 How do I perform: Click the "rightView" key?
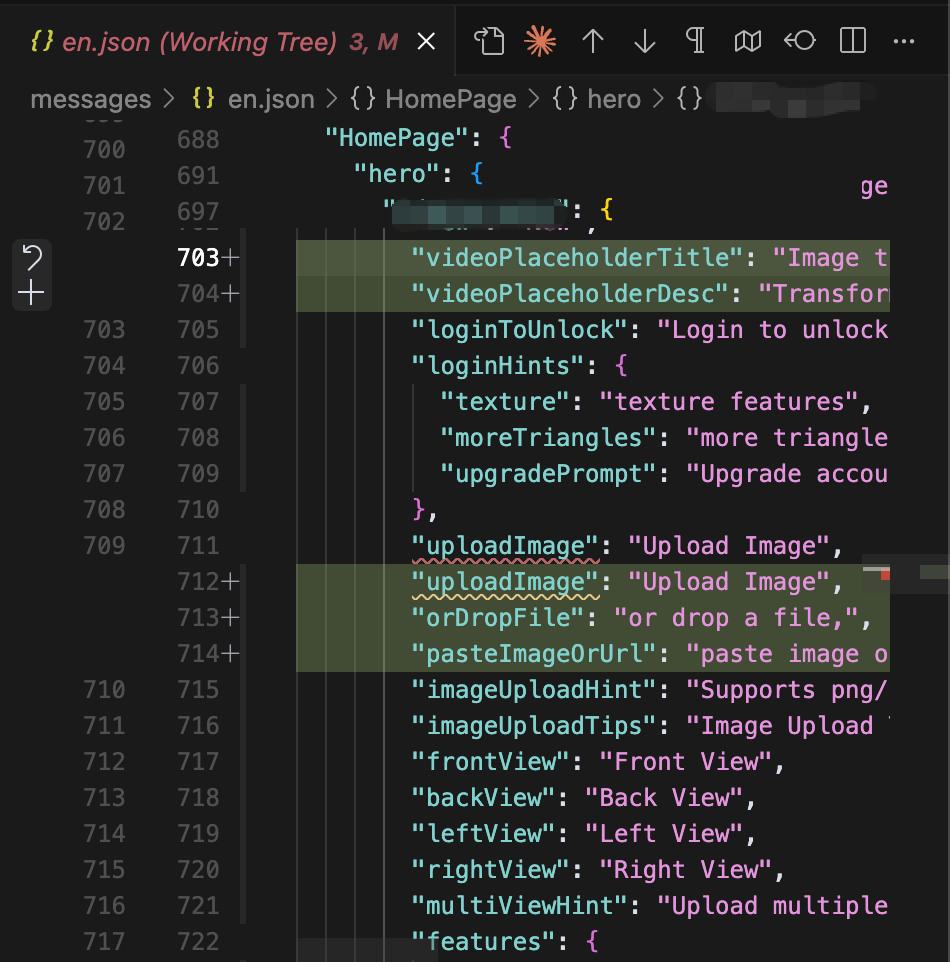[490, 870]
